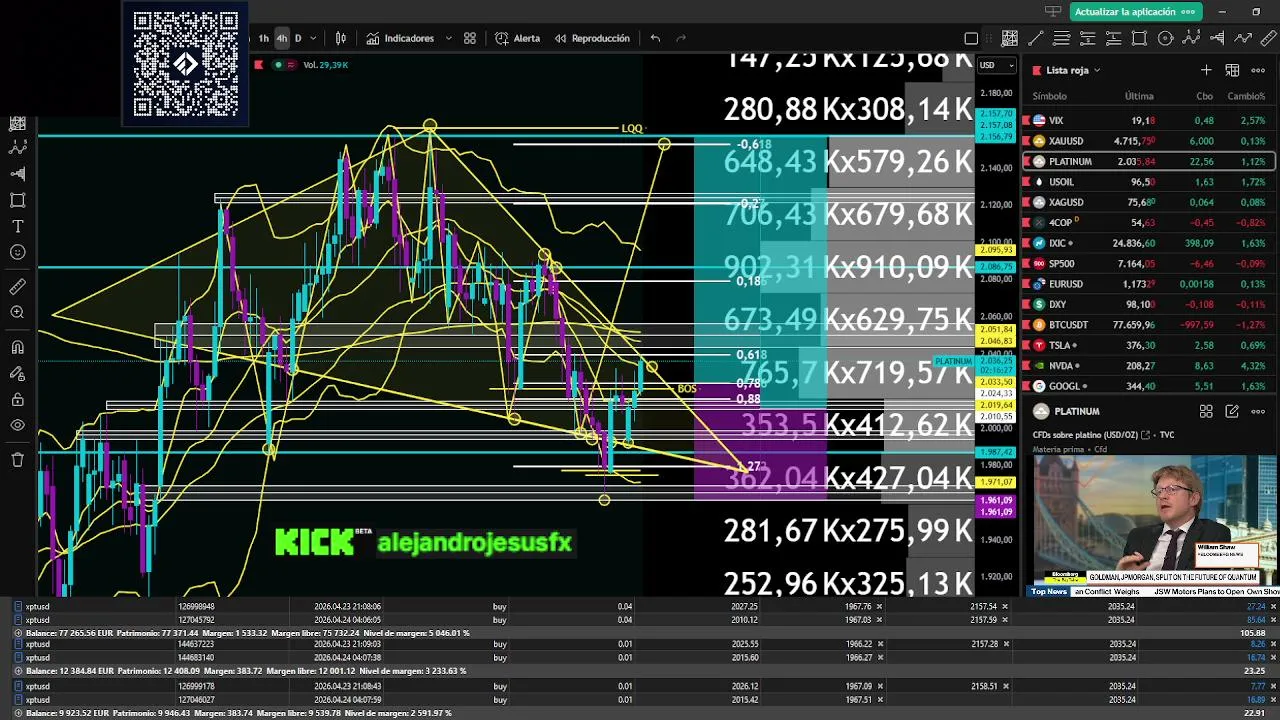Select XAGUSD watchlist row
The image size is (1280, 720).
[x=1147, y=202]
